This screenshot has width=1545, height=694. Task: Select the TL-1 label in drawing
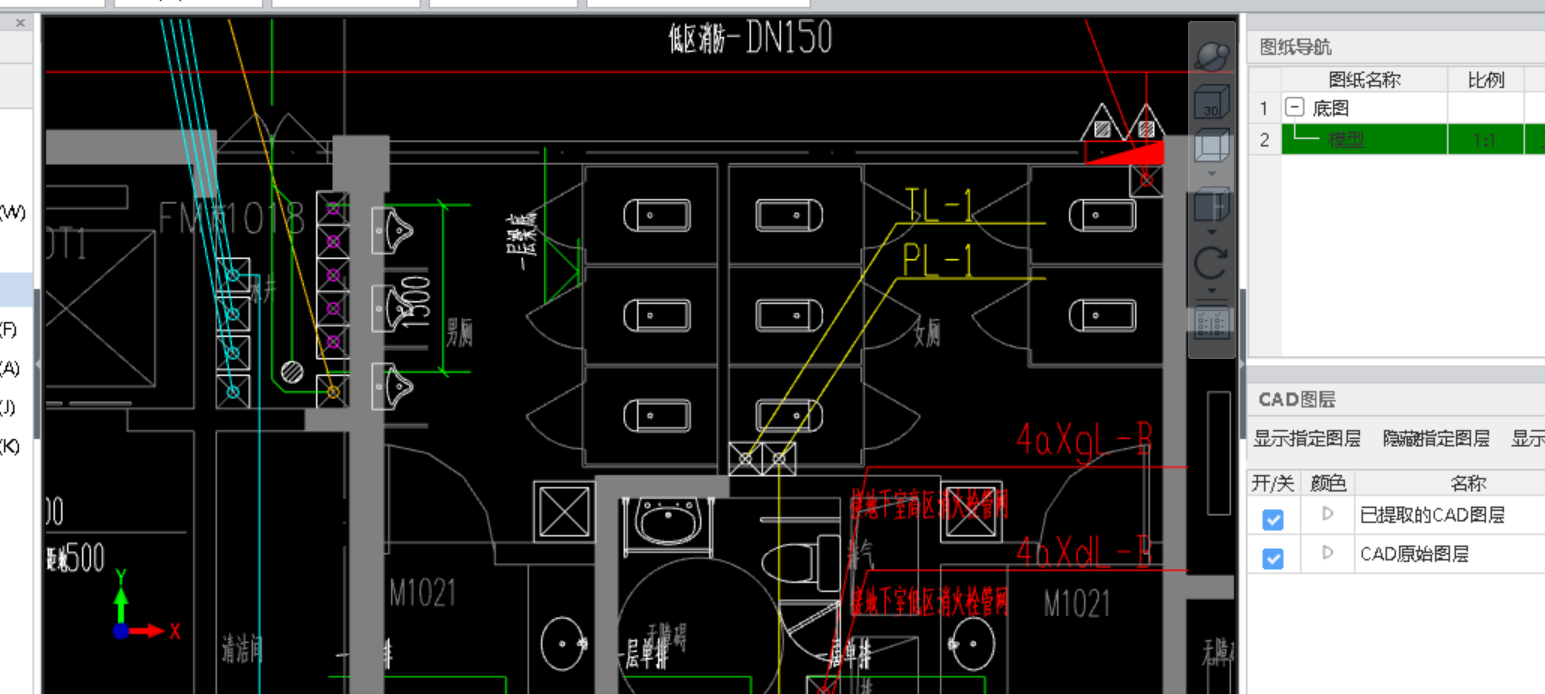tap(938, 206)
